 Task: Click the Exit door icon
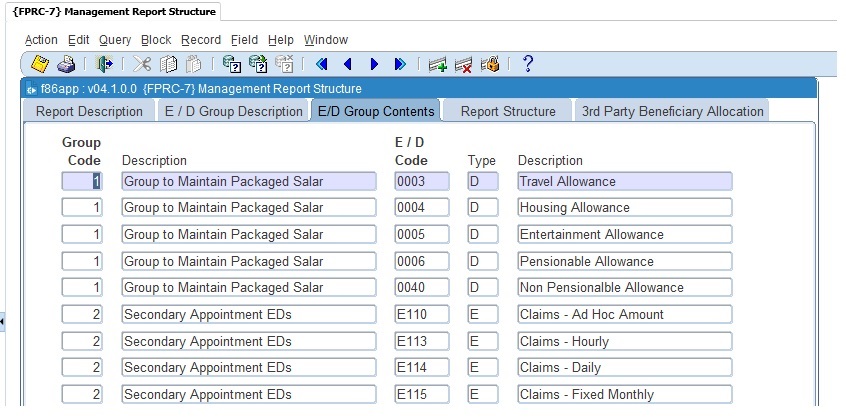point(105,65)
